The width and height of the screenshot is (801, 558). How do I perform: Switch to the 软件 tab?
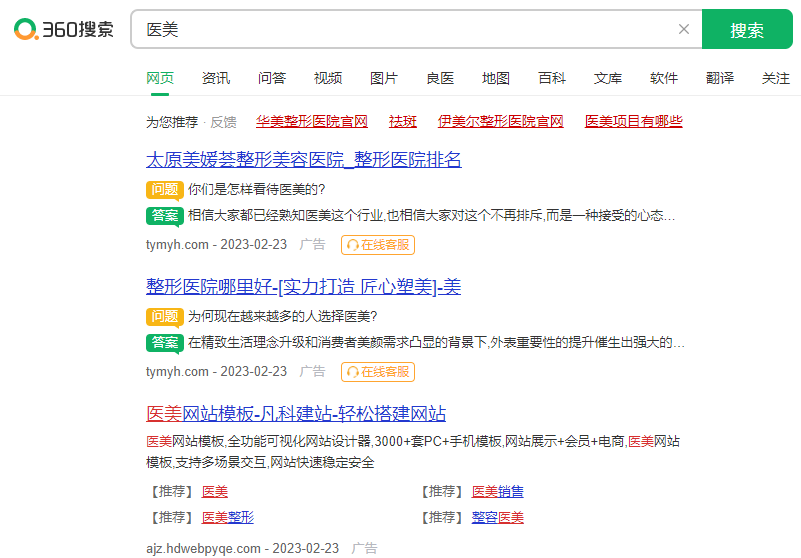664,78
